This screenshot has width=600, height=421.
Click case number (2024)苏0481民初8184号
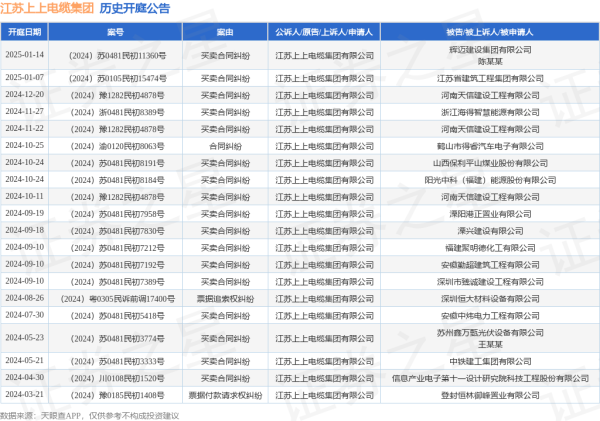coord(117,180)
